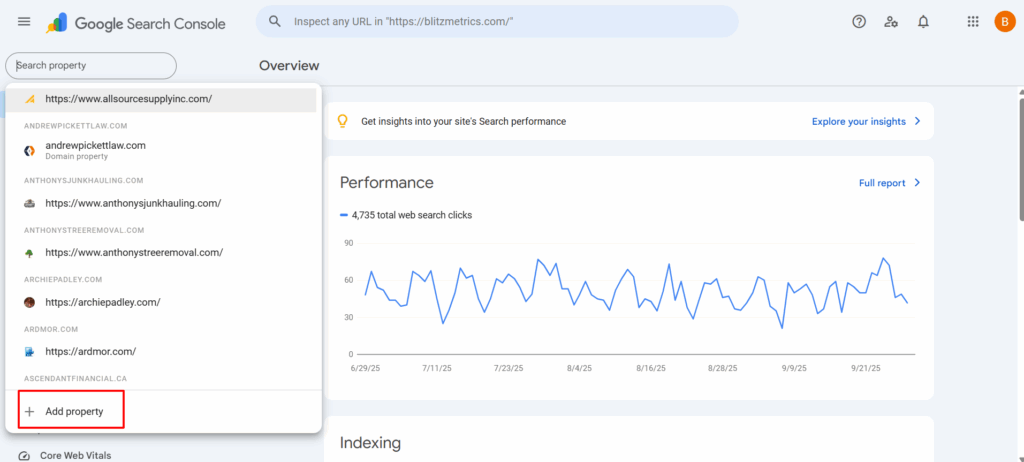The width and height of the screenshot is (1024, 462).
Task: Click the Inspect any URL search box
Action: [x=497, y=22]
